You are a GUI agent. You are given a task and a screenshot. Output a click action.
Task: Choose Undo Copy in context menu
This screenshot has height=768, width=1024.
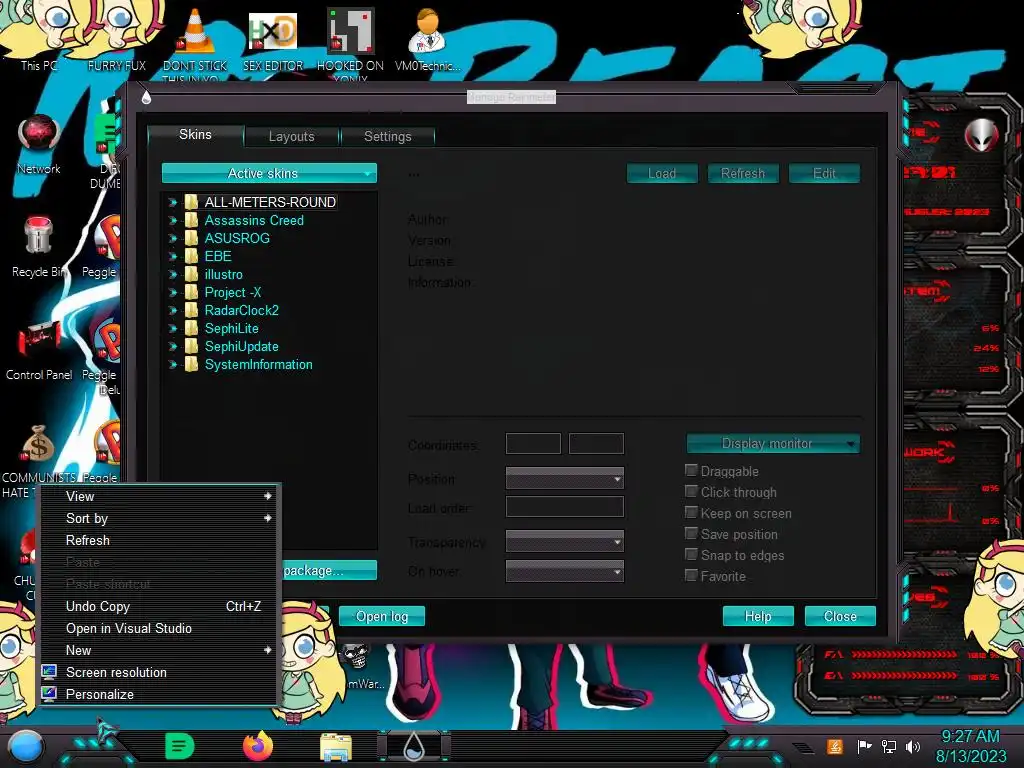coord(159,606)
